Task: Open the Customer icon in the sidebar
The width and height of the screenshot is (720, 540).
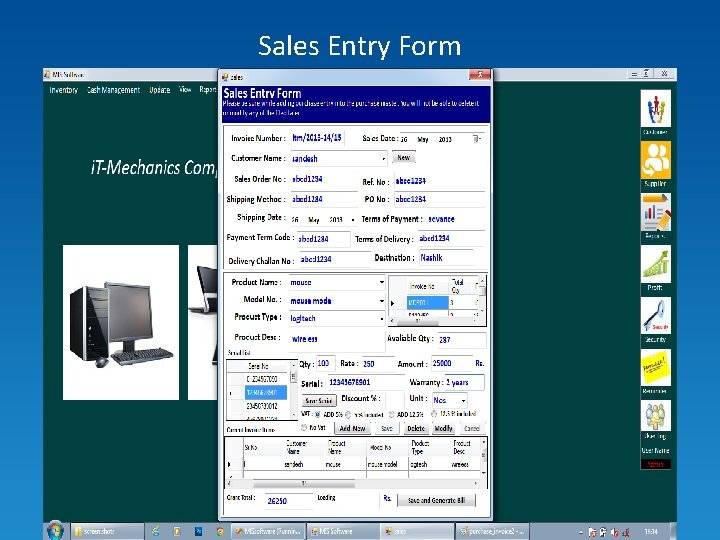Action: tap(656, 108)
